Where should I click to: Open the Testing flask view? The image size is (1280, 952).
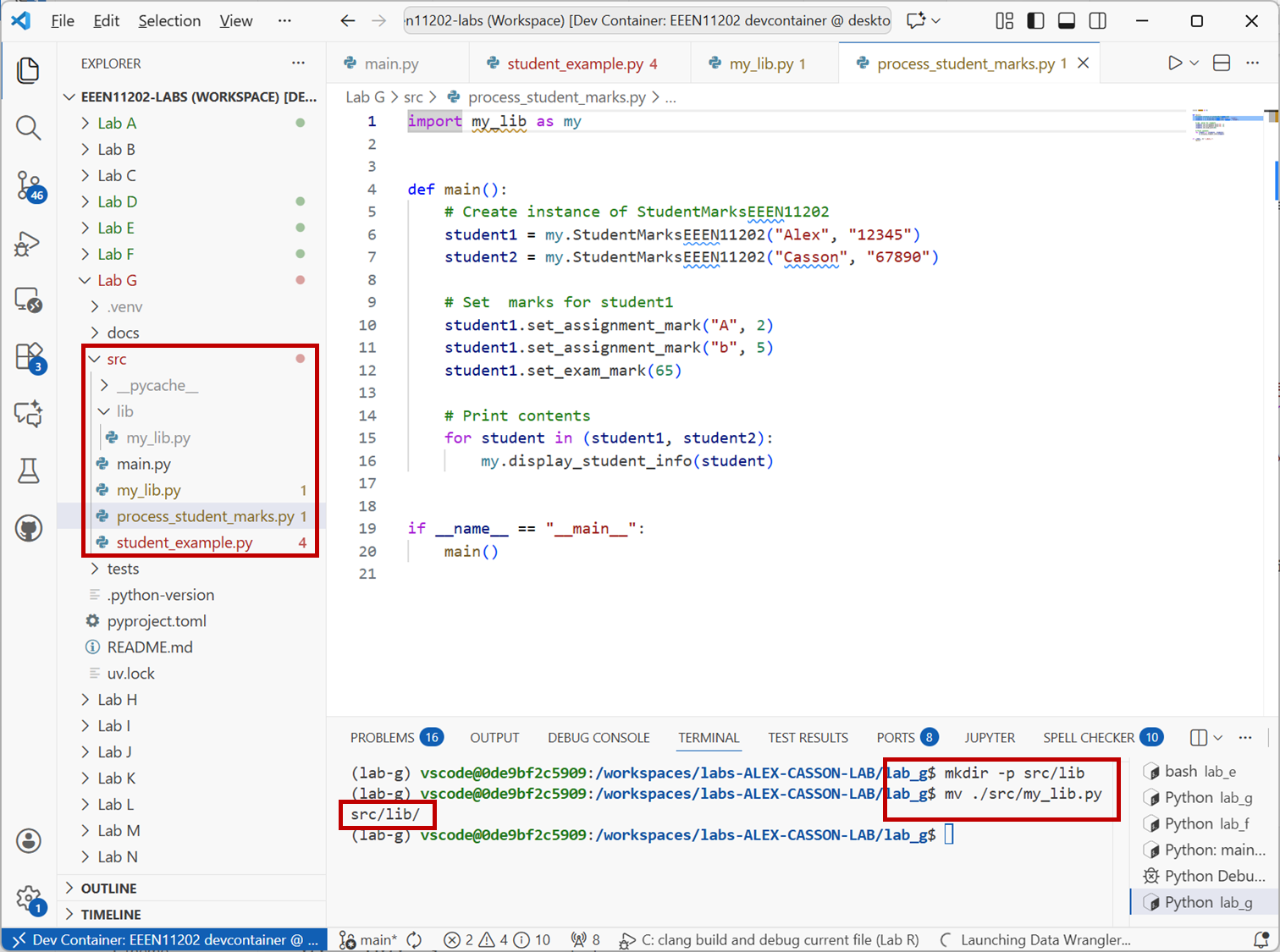[x=29, y=471]
